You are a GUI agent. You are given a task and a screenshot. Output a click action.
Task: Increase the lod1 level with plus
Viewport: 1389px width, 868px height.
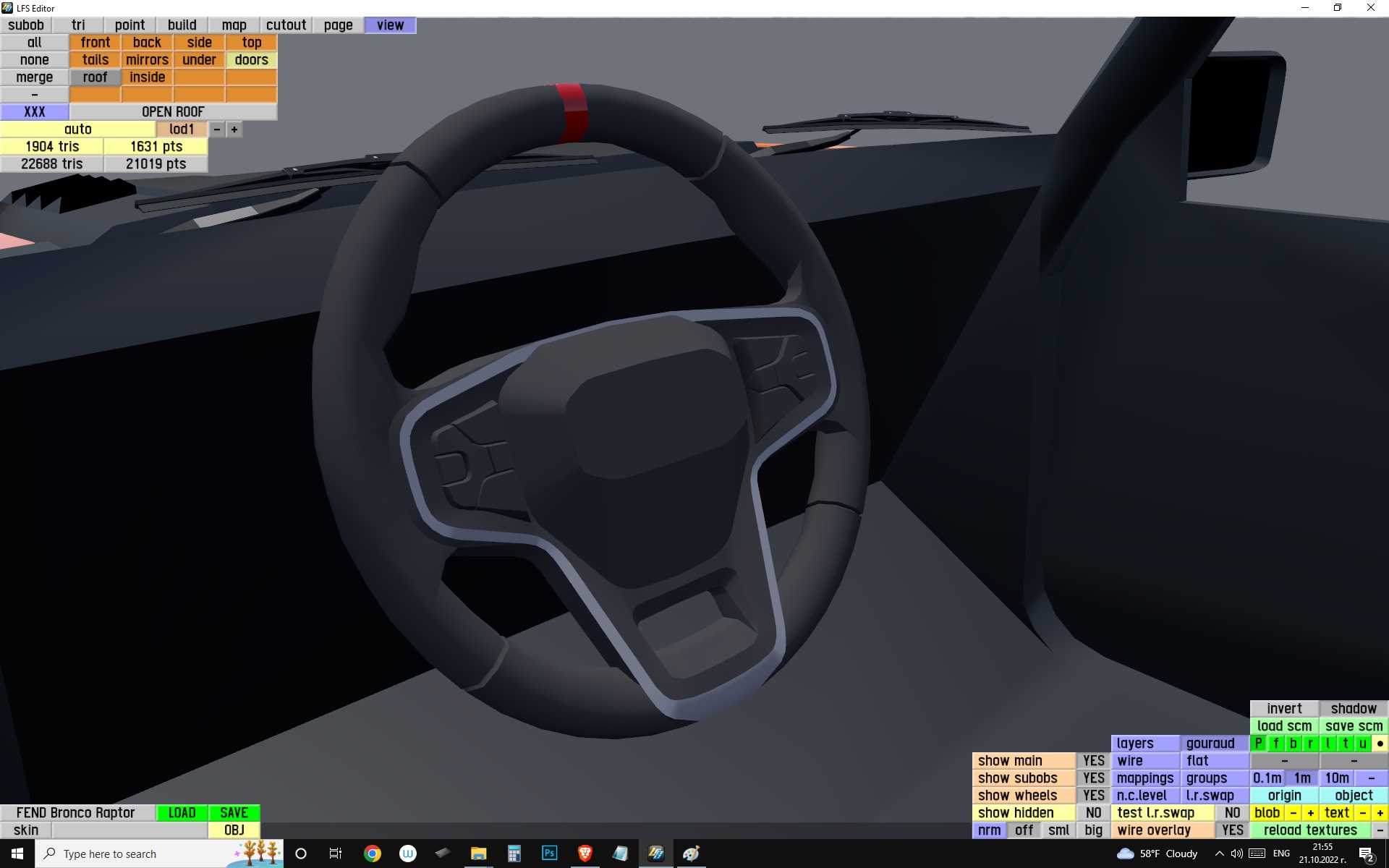pyautogui.click(x=234, y=129)
